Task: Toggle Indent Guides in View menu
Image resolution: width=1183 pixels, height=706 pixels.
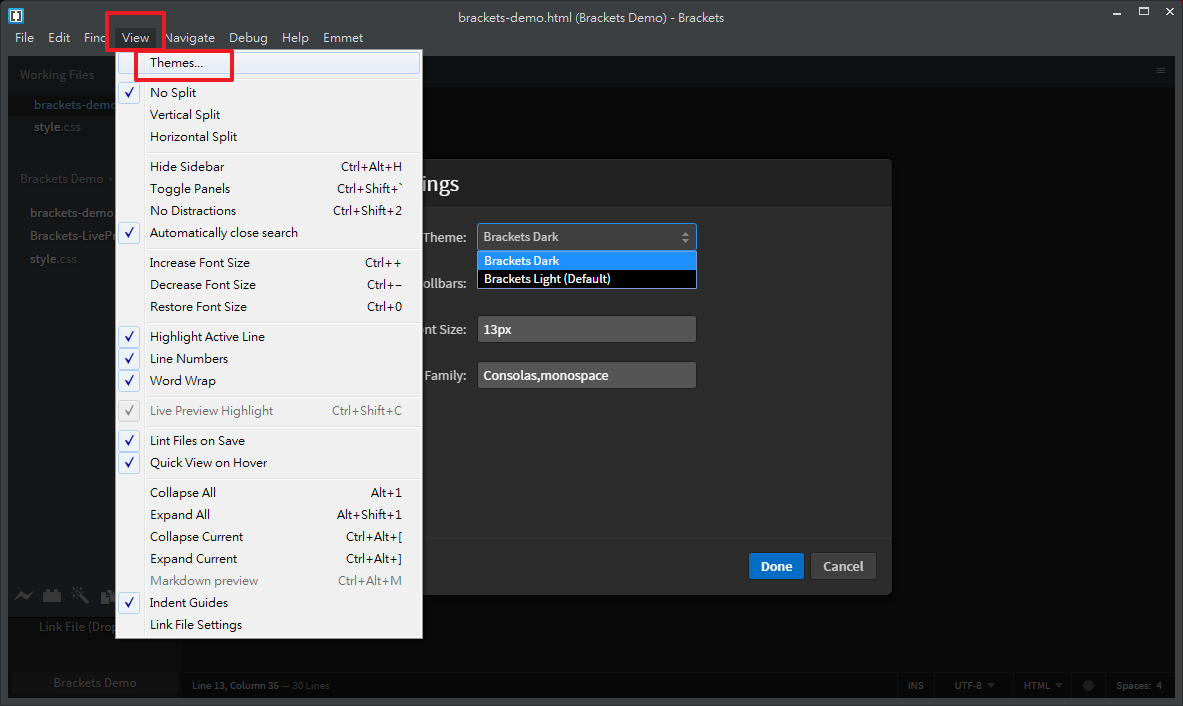Action: pyautogui.click(x=189, y=603)
